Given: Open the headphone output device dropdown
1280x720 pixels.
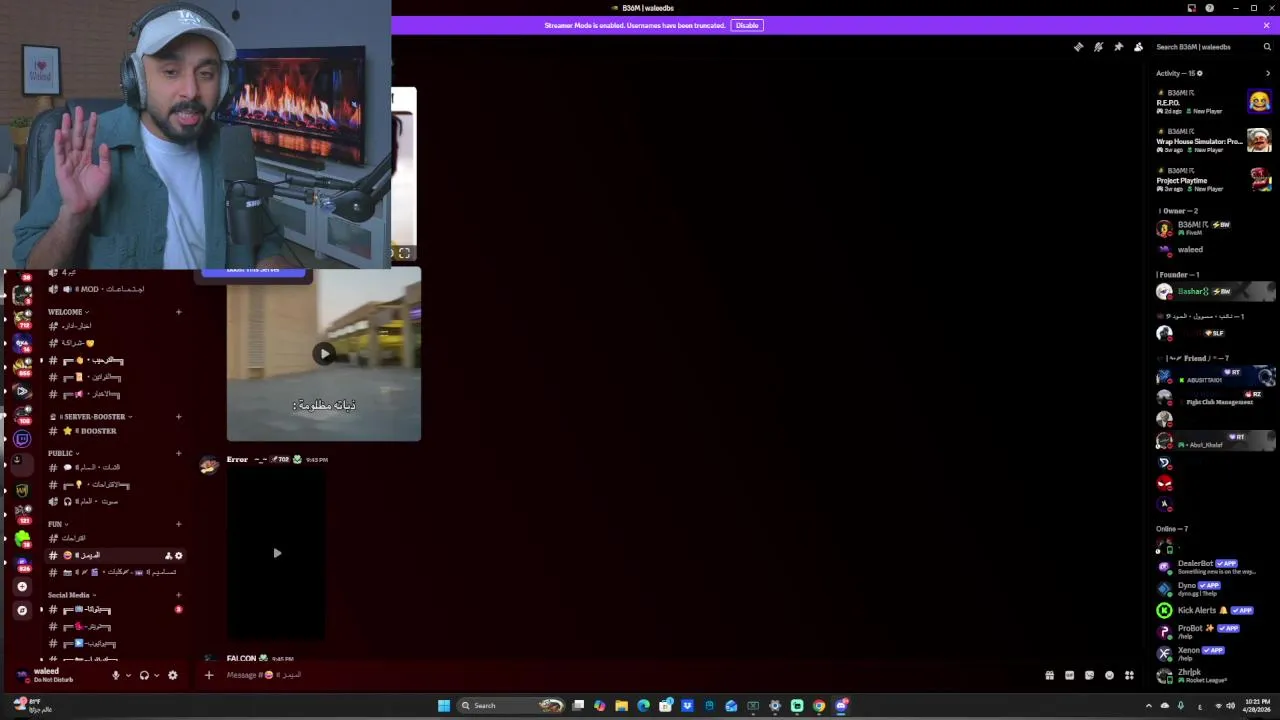Looking at the screenshot, I should click(156, 676).
